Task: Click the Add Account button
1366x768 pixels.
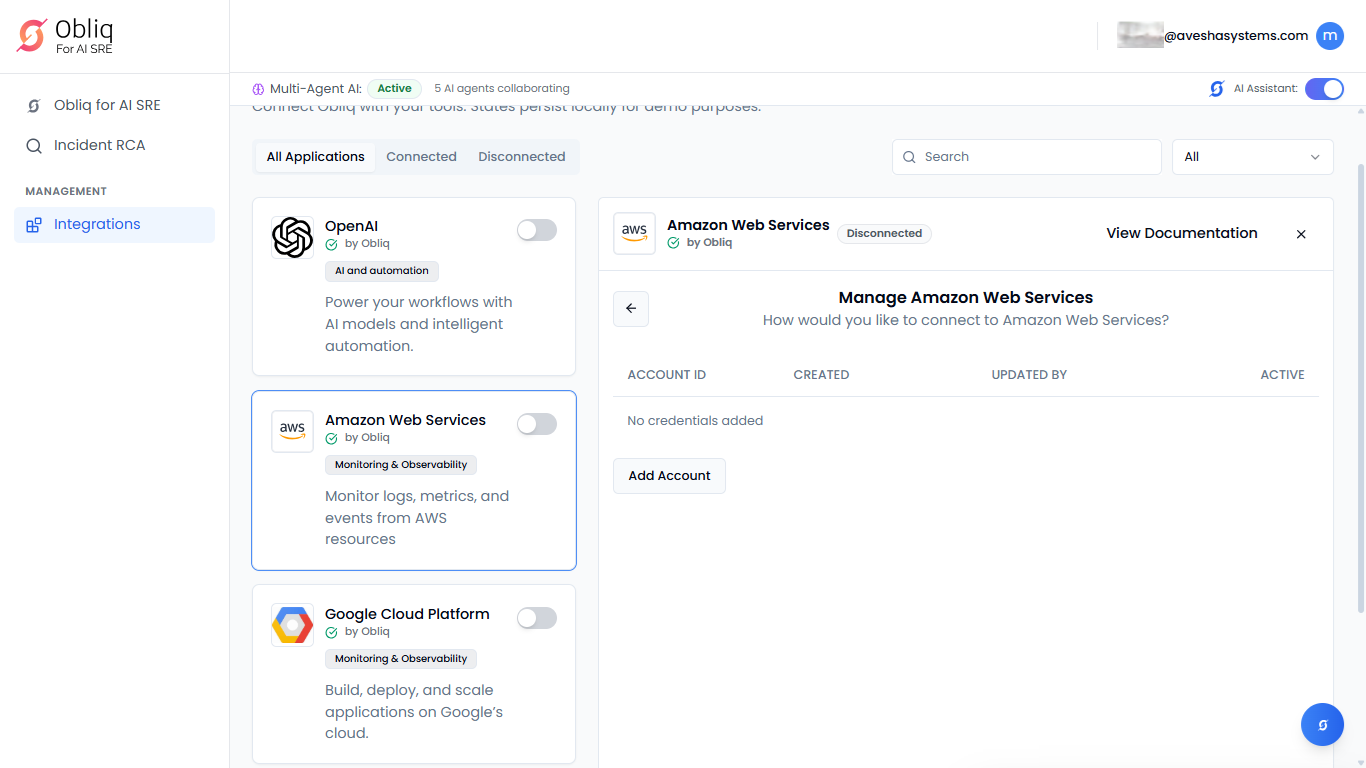Action: 669,476
